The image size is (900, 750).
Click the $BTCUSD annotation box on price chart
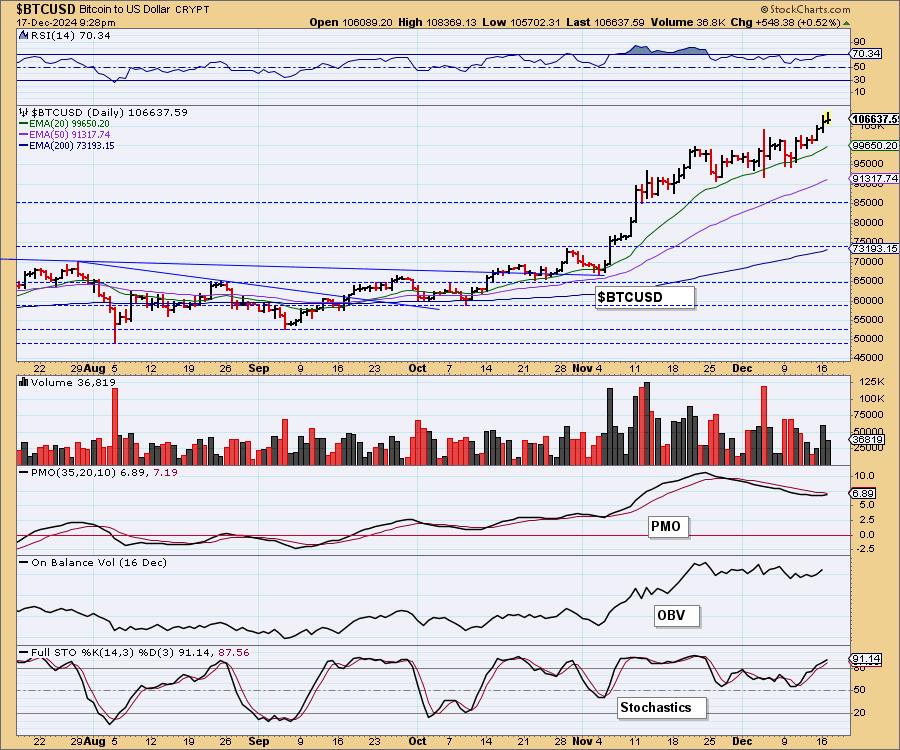pyautogui.click(x=645, y=297)
